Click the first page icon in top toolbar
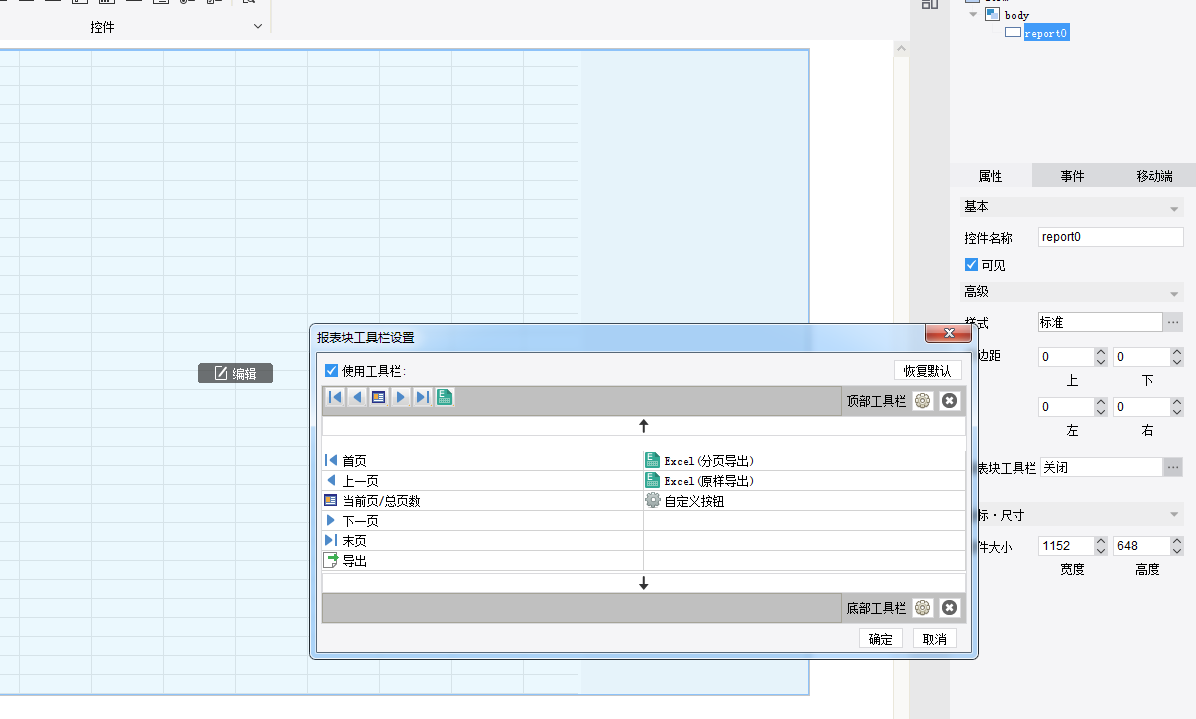1196x719 pixels. pyautogui.click(x=335, y=397)
